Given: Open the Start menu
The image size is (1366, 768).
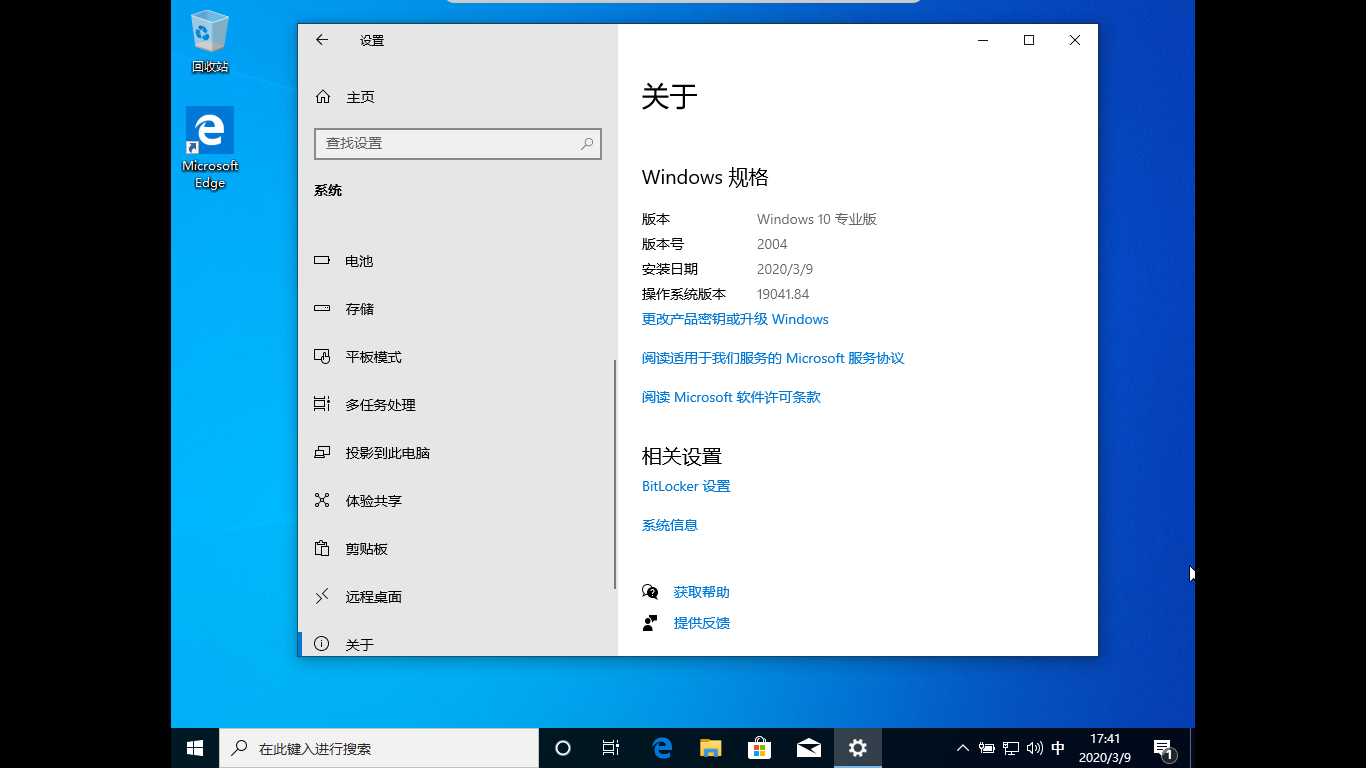Looking at the screenshot, I should pyautogui.click(x=193, y=747).
